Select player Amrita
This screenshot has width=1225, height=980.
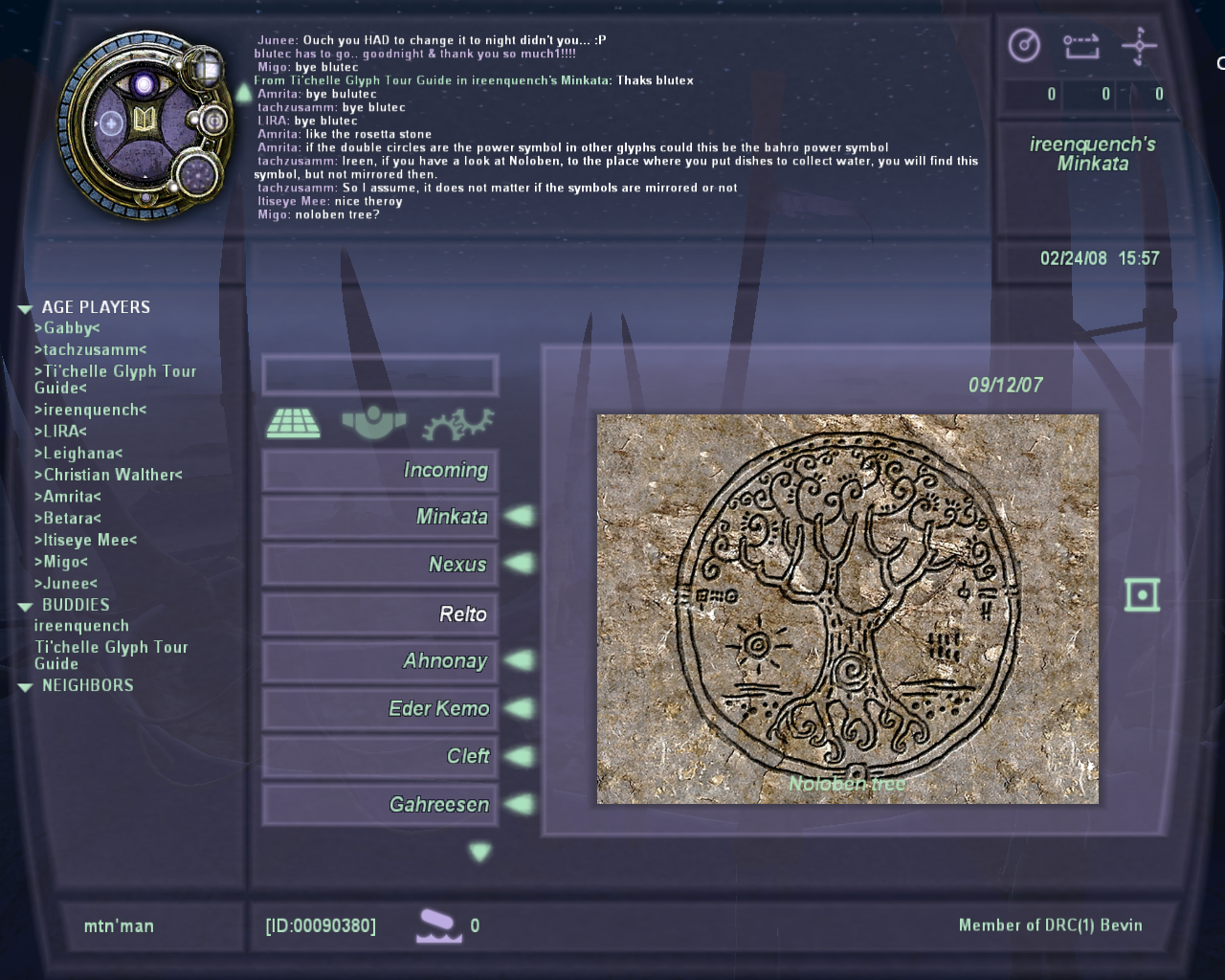[x=67, y=497]
